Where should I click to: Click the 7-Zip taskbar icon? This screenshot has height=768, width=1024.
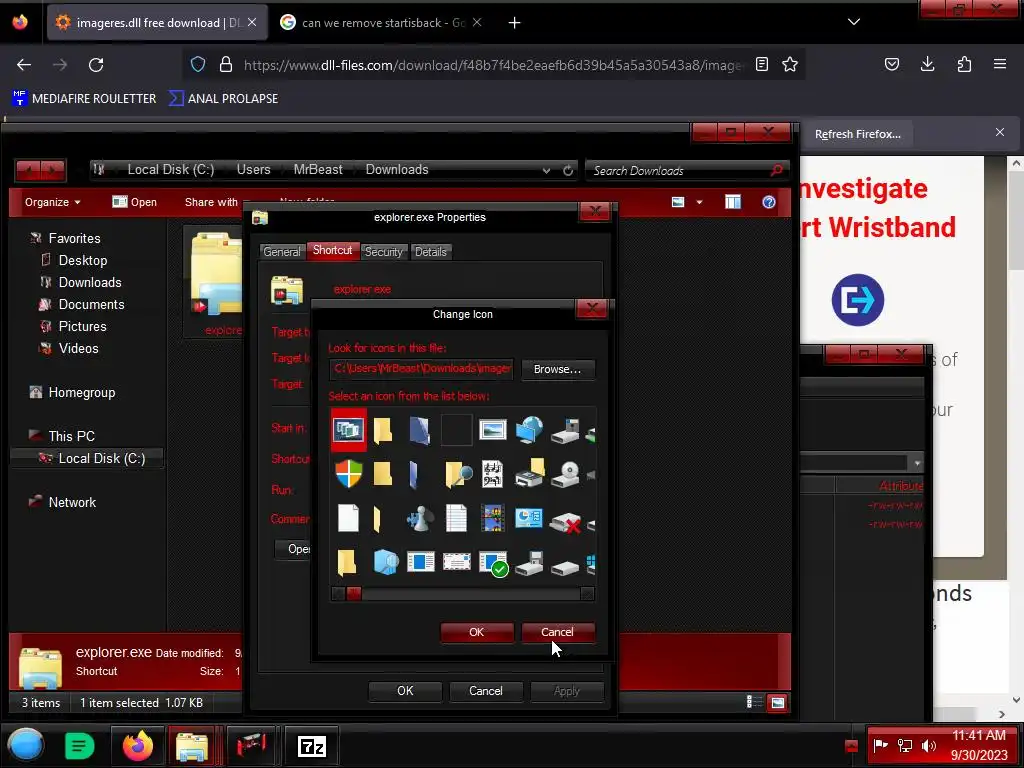point(312,746)
